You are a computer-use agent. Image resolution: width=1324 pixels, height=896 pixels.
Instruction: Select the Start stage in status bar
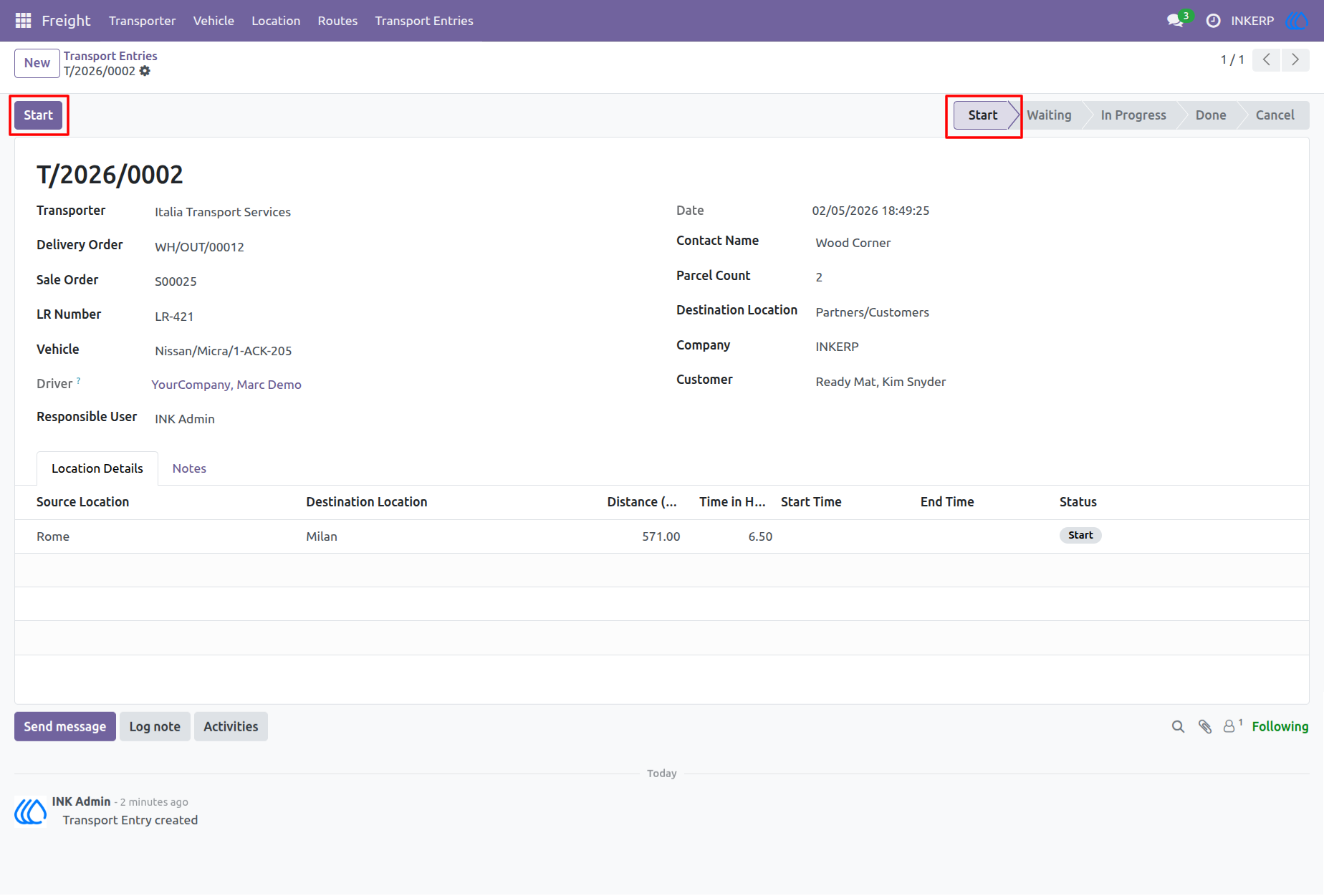[x=983, y=115]
